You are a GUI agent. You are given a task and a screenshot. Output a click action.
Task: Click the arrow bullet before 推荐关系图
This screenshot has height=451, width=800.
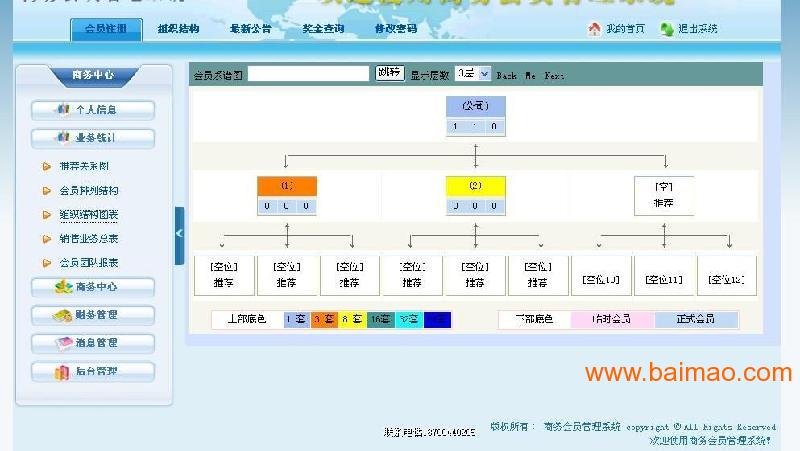(x=47, y=166)
